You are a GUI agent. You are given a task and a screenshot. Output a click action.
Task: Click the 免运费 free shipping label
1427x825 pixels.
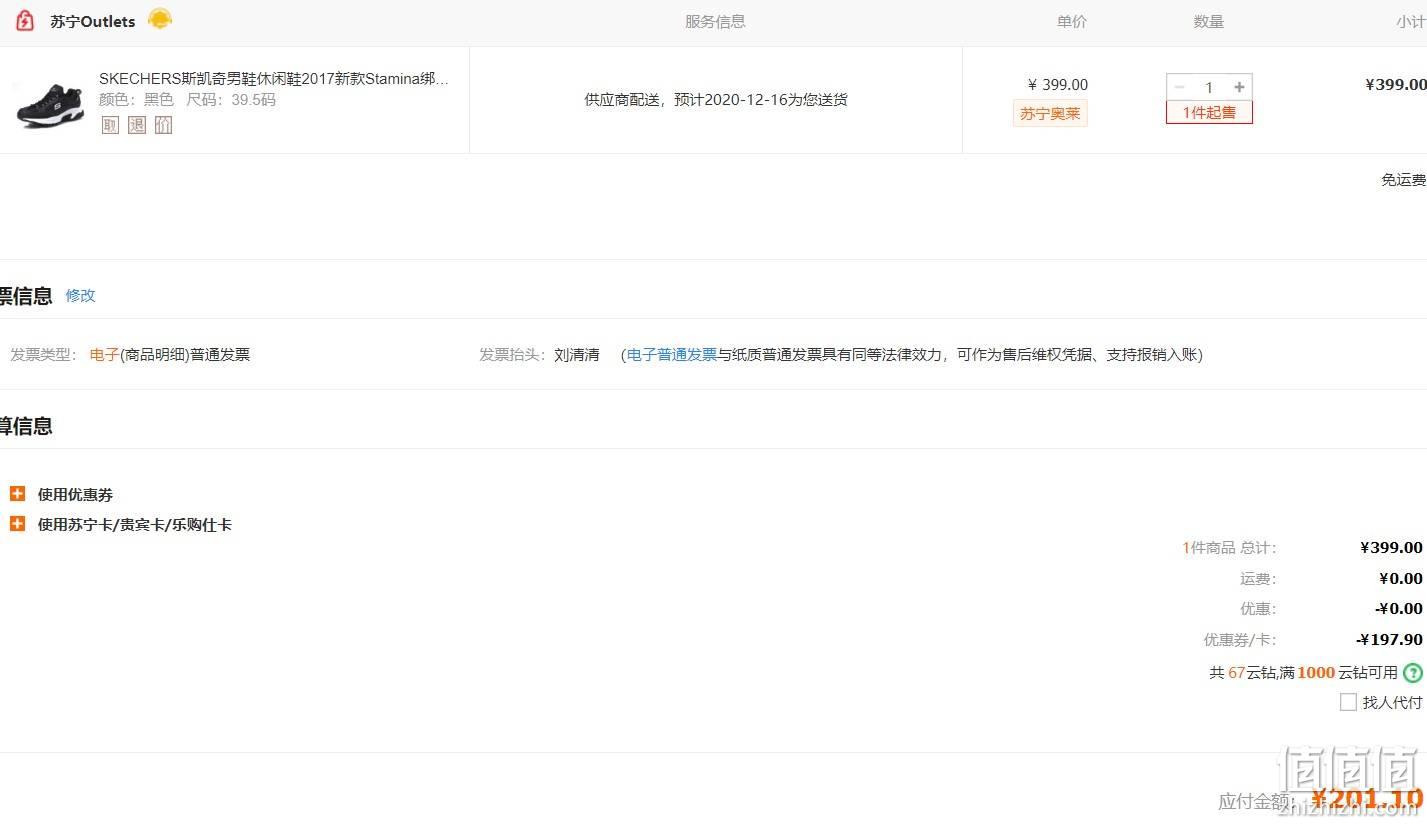point(1404,180)
